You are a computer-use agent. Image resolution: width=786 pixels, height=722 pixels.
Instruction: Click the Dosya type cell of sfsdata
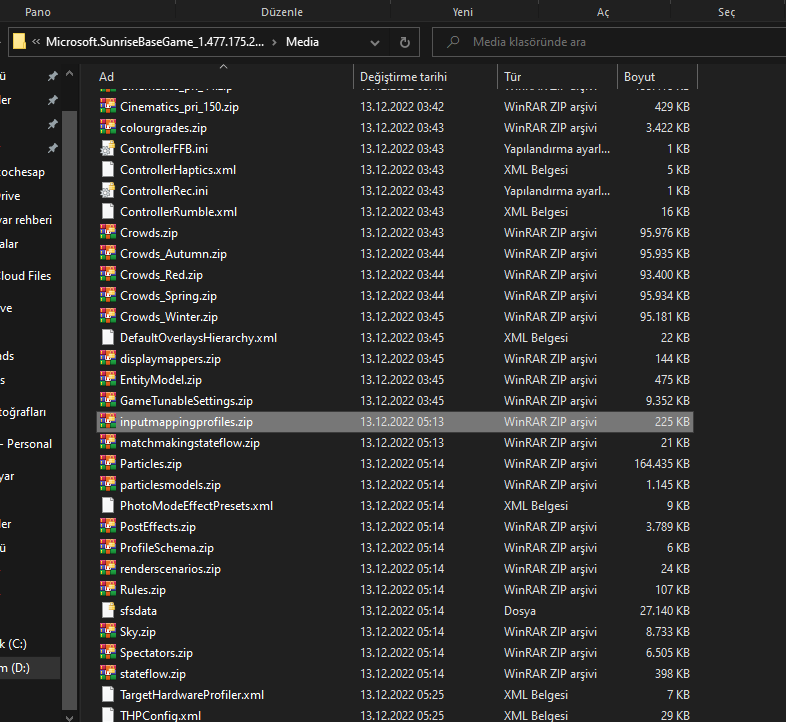pos(519,611)
